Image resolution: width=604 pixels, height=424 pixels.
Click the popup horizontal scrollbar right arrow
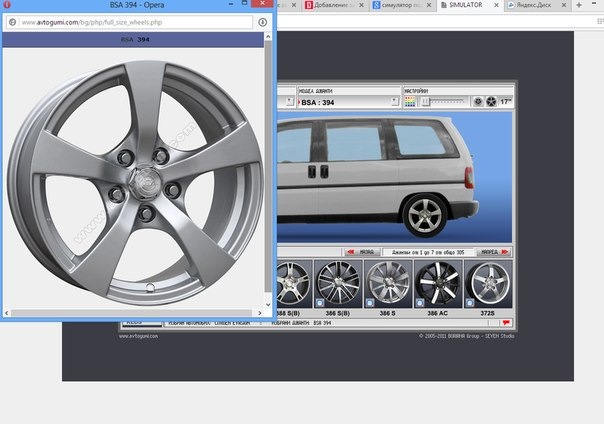pos(260,313)
